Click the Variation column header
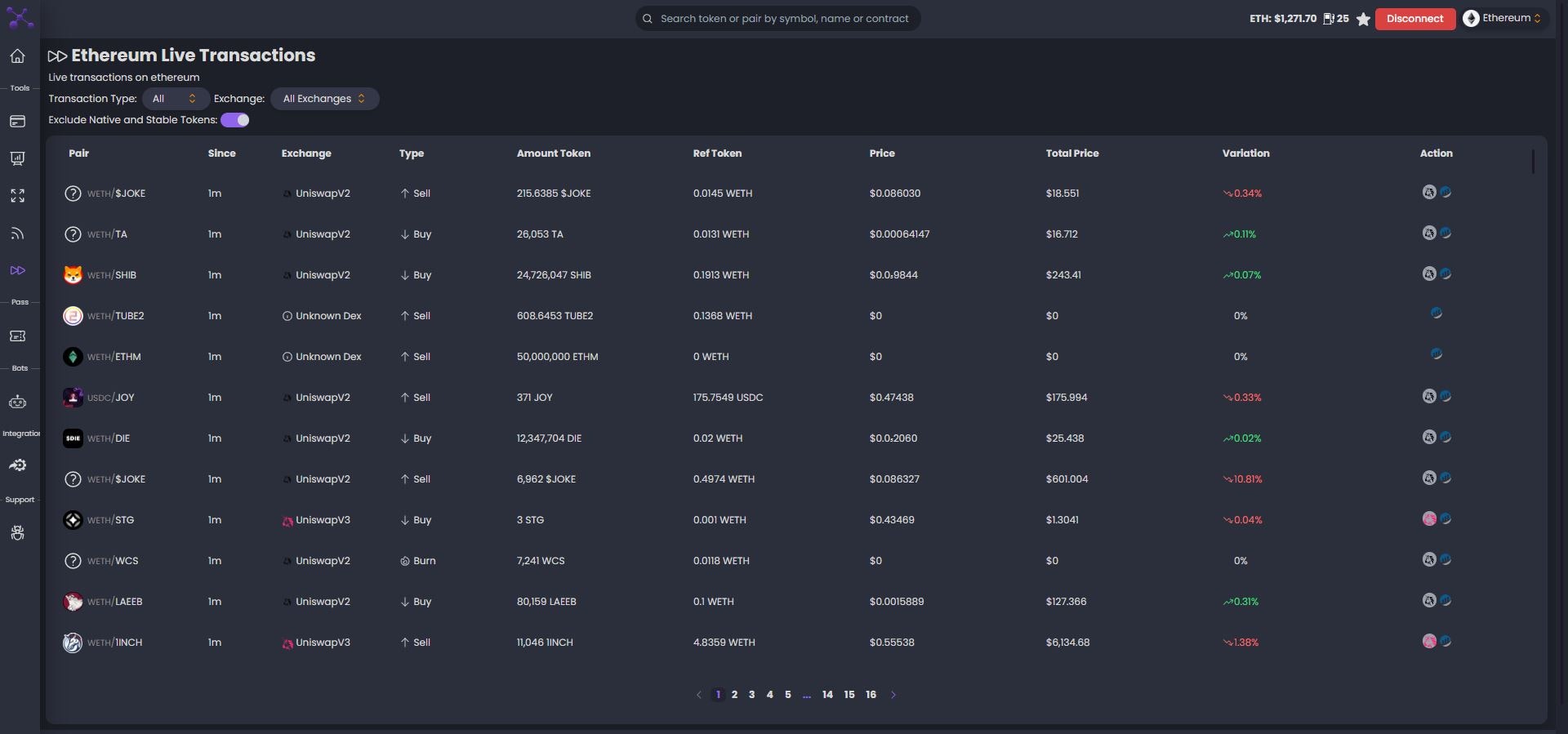1568x734 pixels. 1245,153
